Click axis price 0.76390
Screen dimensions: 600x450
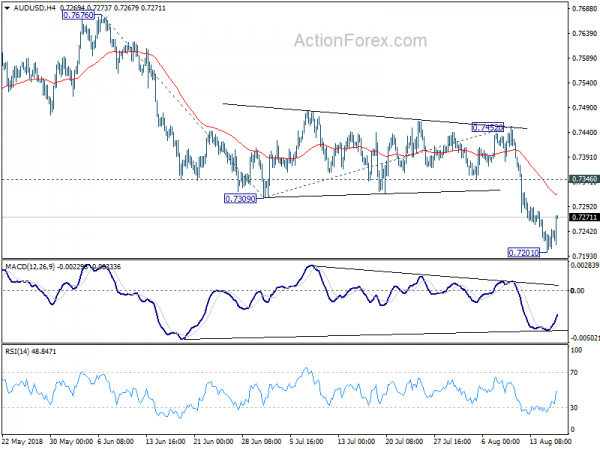(x=584, y=34)
